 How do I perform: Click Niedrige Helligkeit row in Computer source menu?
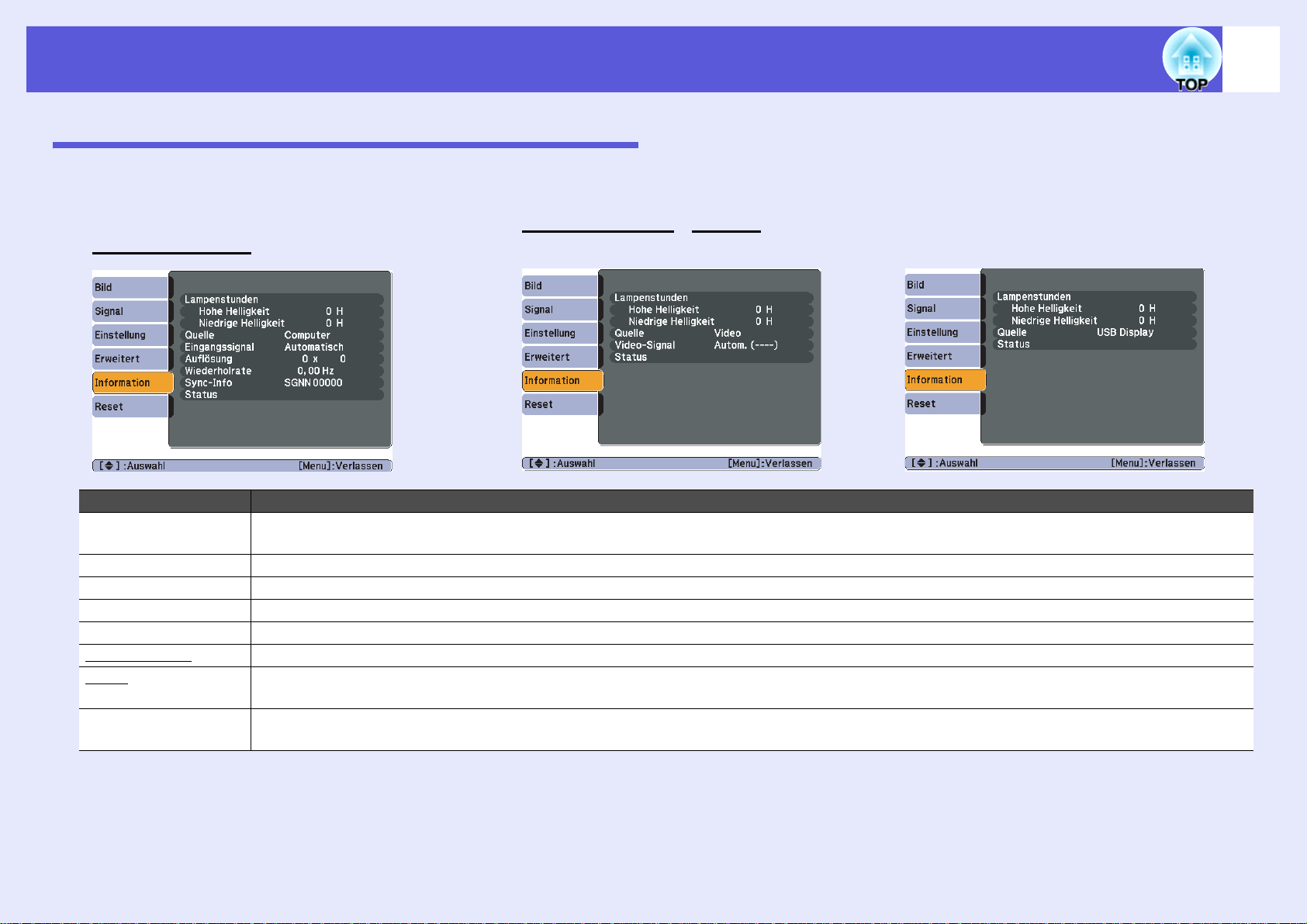pos(282,323)
